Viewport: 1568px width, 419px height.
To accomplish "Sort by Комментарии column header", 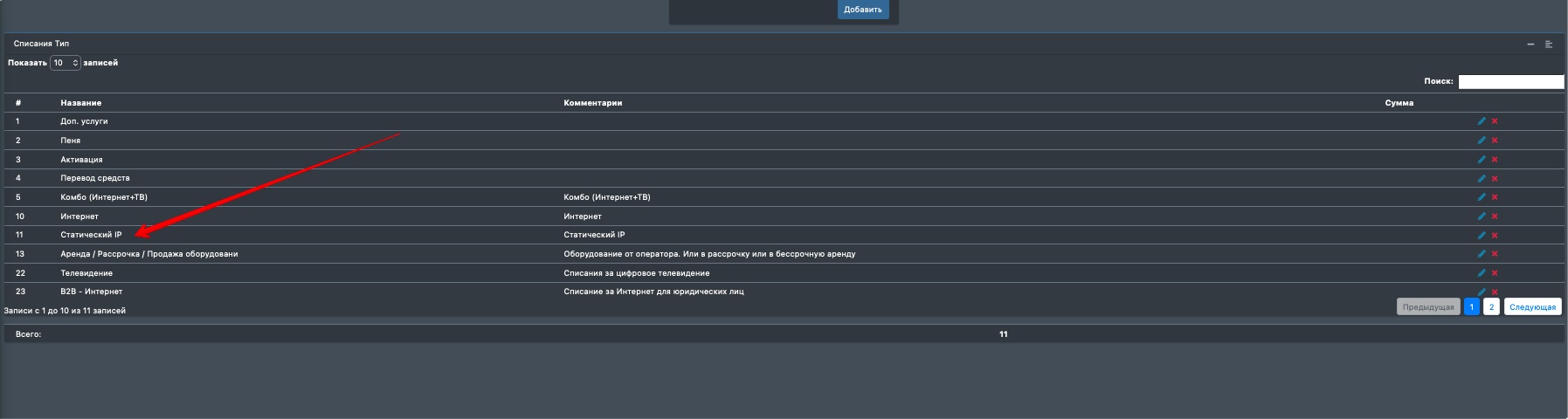I will point(592,103).
